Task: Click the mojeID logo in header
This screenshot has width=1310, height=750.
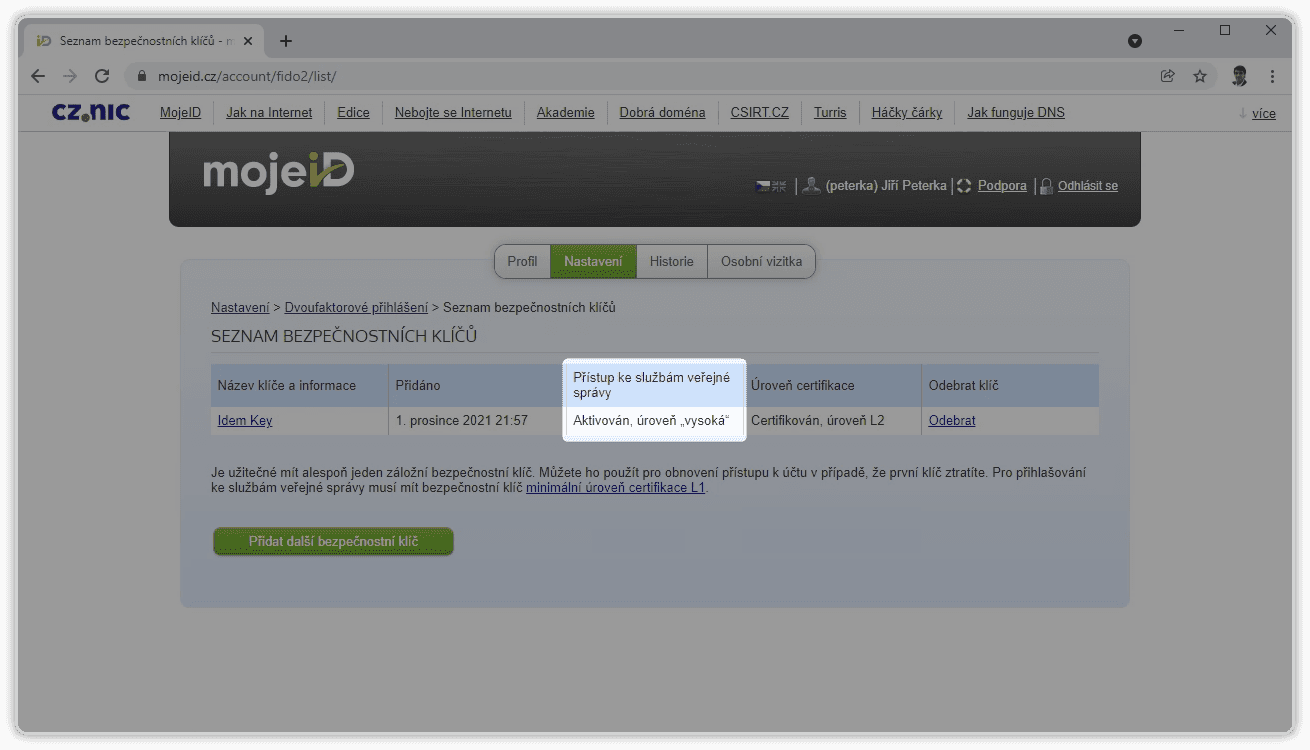Action: [278, 172]
